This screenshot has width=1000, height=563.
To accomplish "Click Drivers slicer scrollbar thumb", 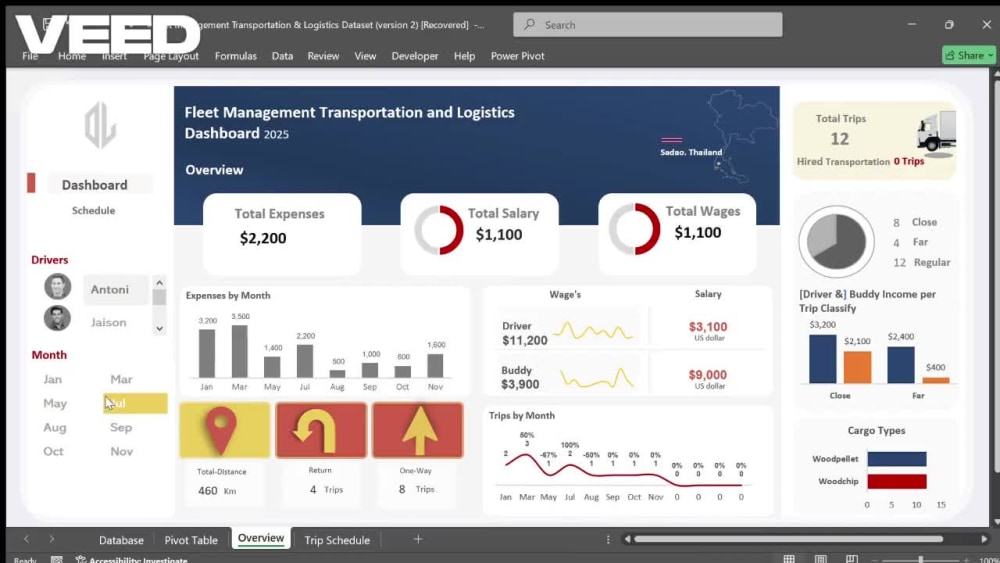I will tap(159, 298).
